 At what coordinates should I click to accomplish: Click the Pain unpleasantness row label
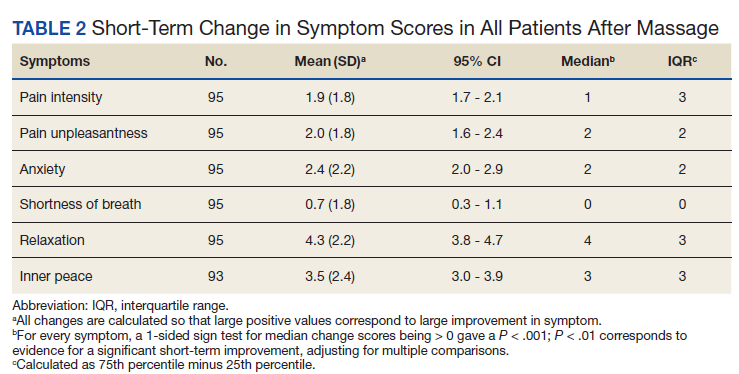pyautogui.click(x=83, y=133)
